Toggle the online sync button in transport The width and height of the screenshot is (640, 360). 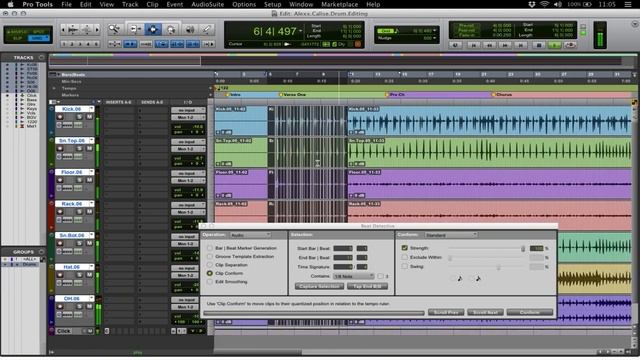click(x=456, y=45)
